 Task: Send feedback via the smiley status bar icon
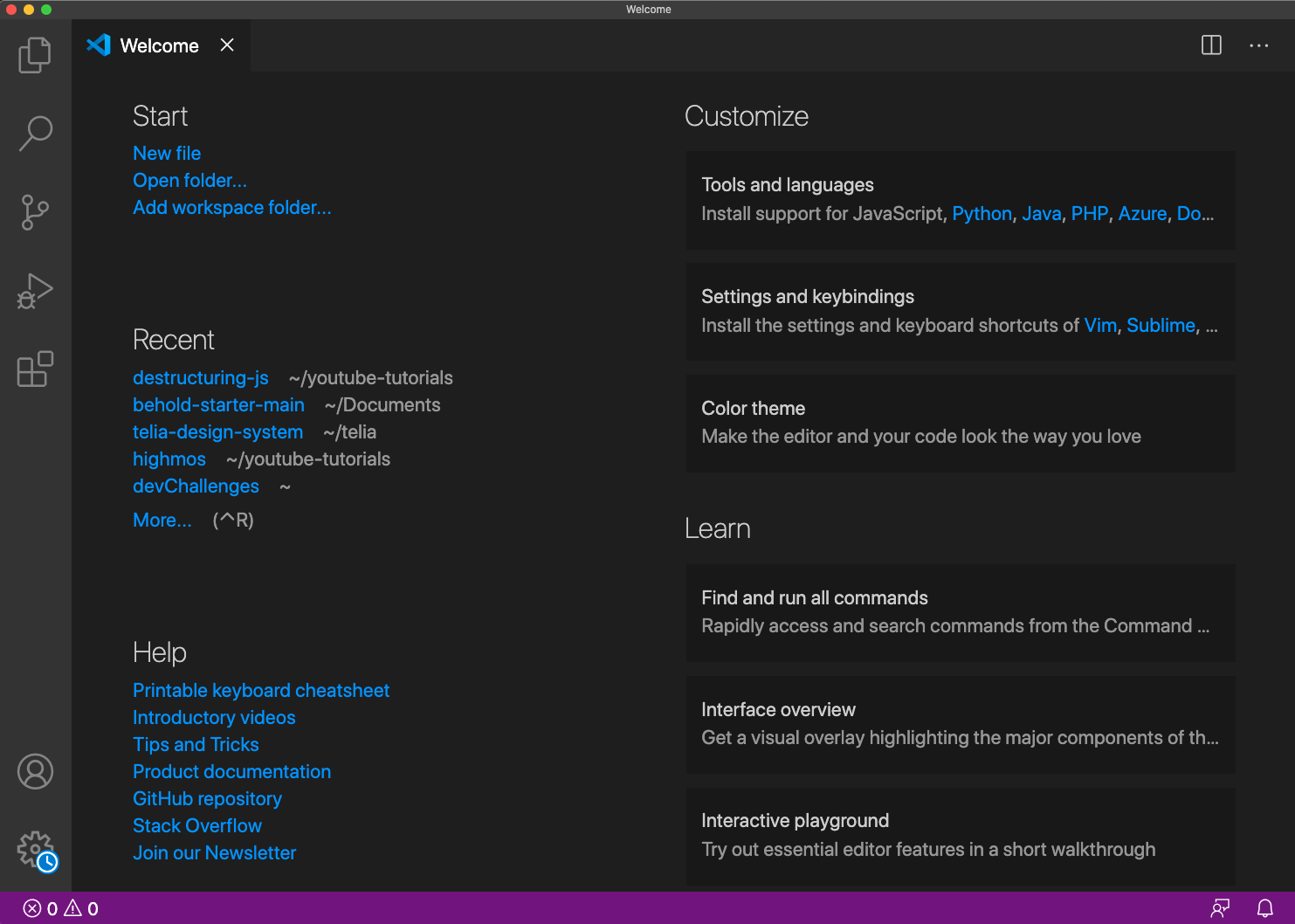click(1220, 907)
